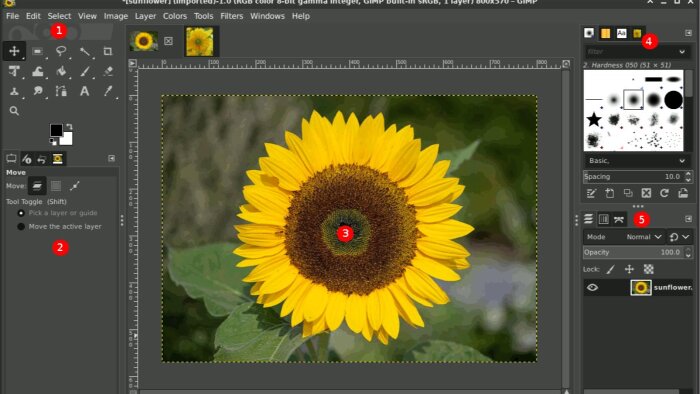Select the Crop tool
Viewport: 700px width, 394px height.
[x=108, y=51]
